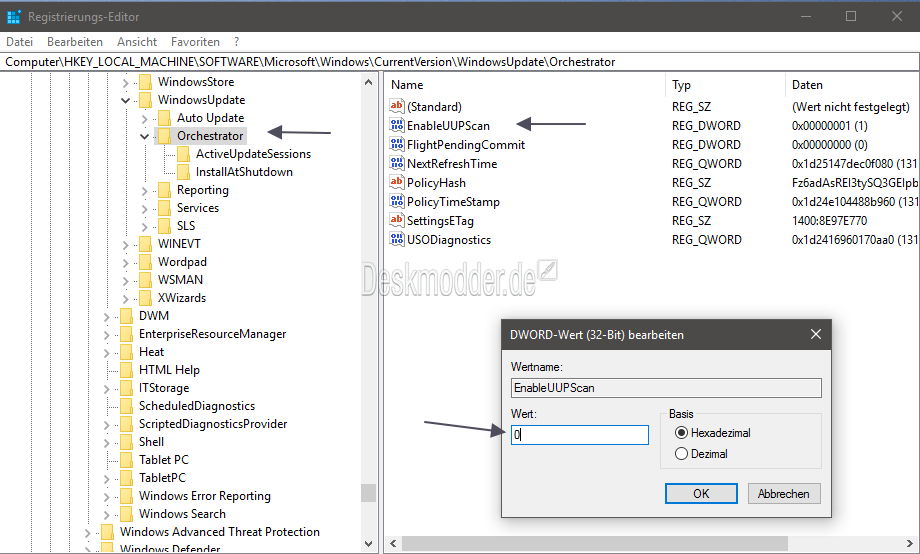Open the ? help menu

[x=236, y=42]
